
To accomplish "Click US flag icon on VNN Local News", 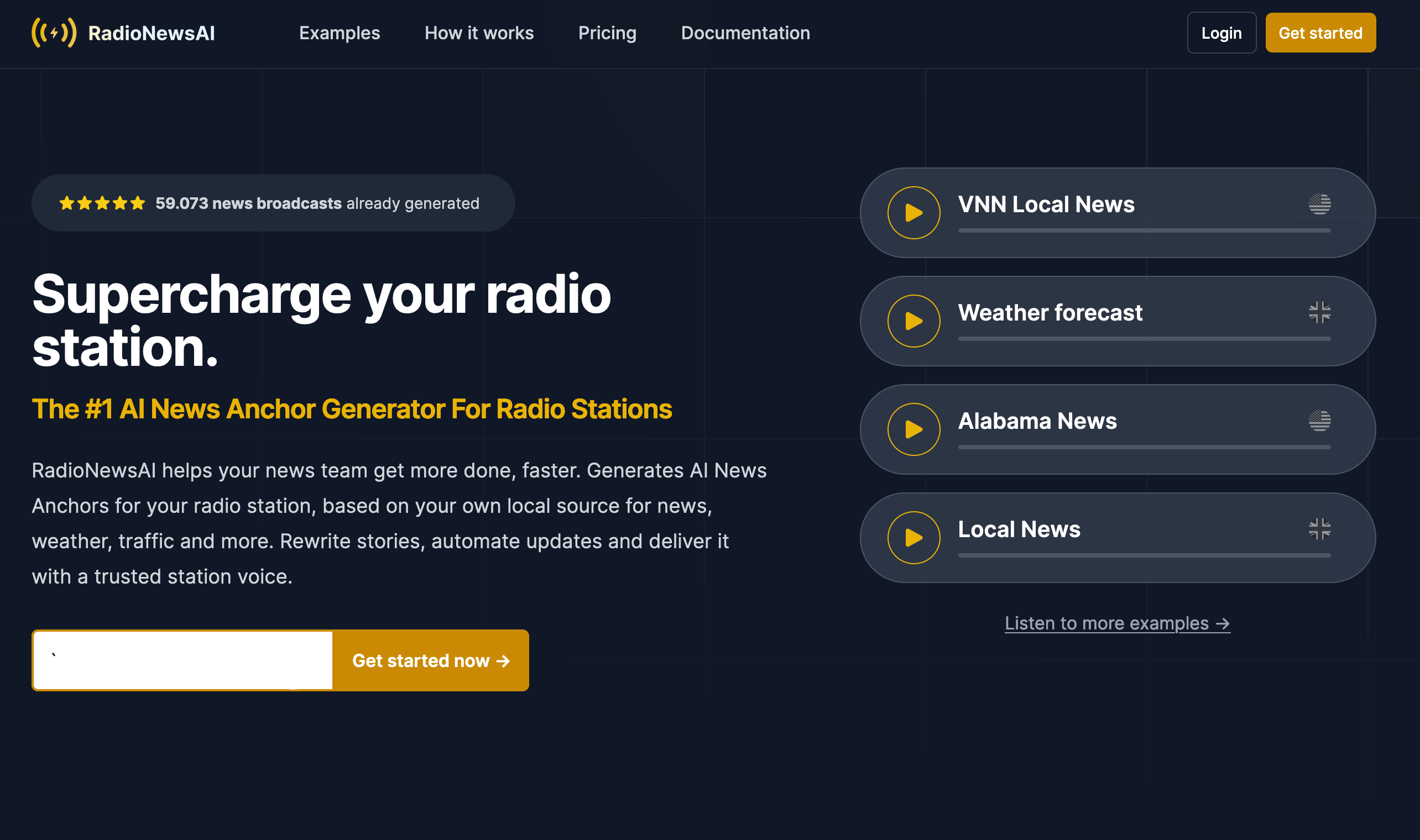I will click(x=1319, y=204).
